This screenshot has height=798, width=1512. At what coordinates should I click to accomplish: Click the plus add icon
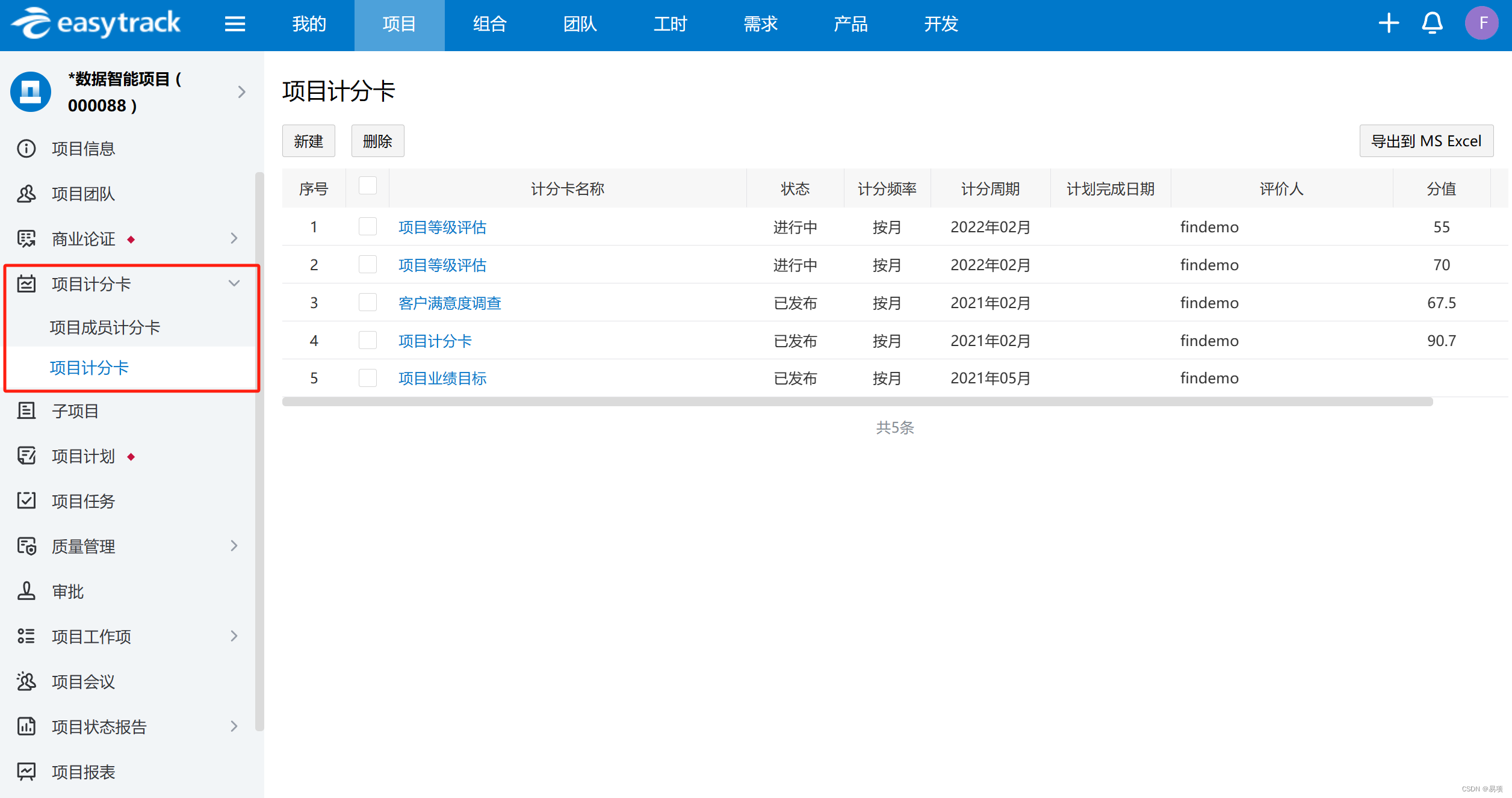click(1389, 23)
